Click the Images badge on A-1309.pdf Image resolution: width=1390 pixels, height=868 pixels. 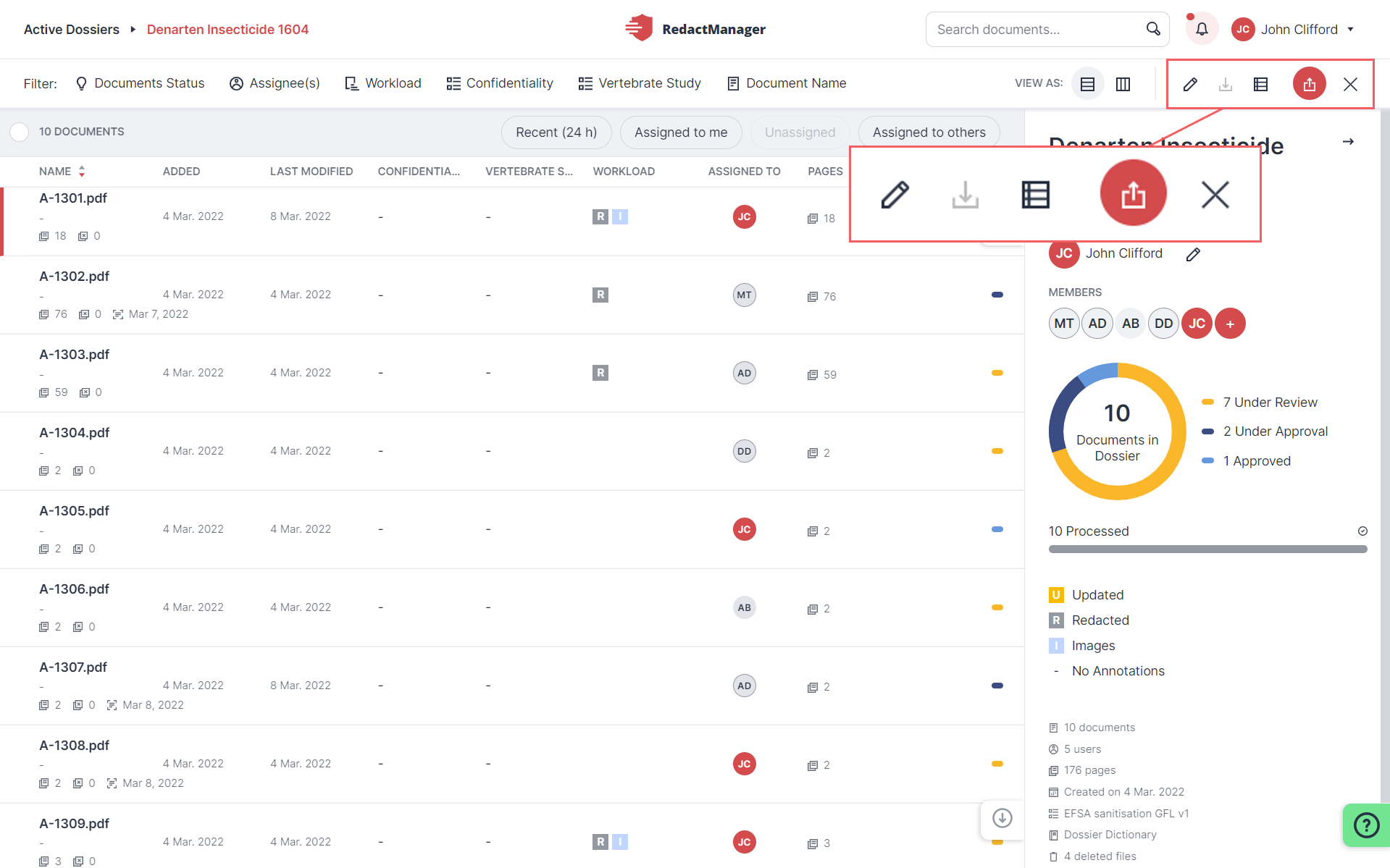tap(620, 842)
